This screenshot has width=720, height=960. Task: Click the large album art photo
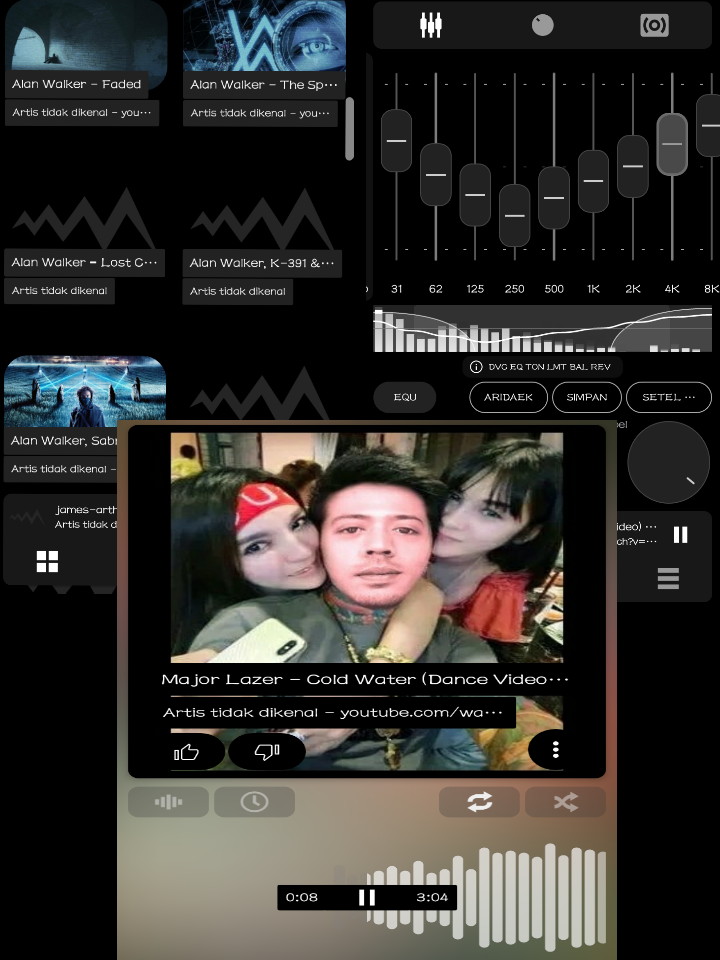pyautogui.click(x=367, y=547)
